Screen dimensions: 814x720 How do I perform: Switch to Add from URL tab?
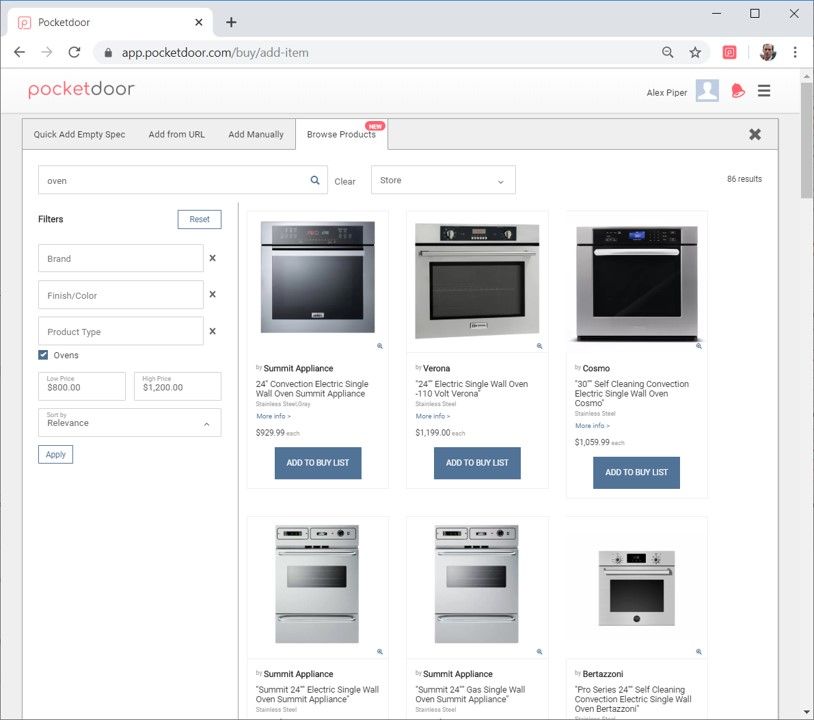(177, 134)
